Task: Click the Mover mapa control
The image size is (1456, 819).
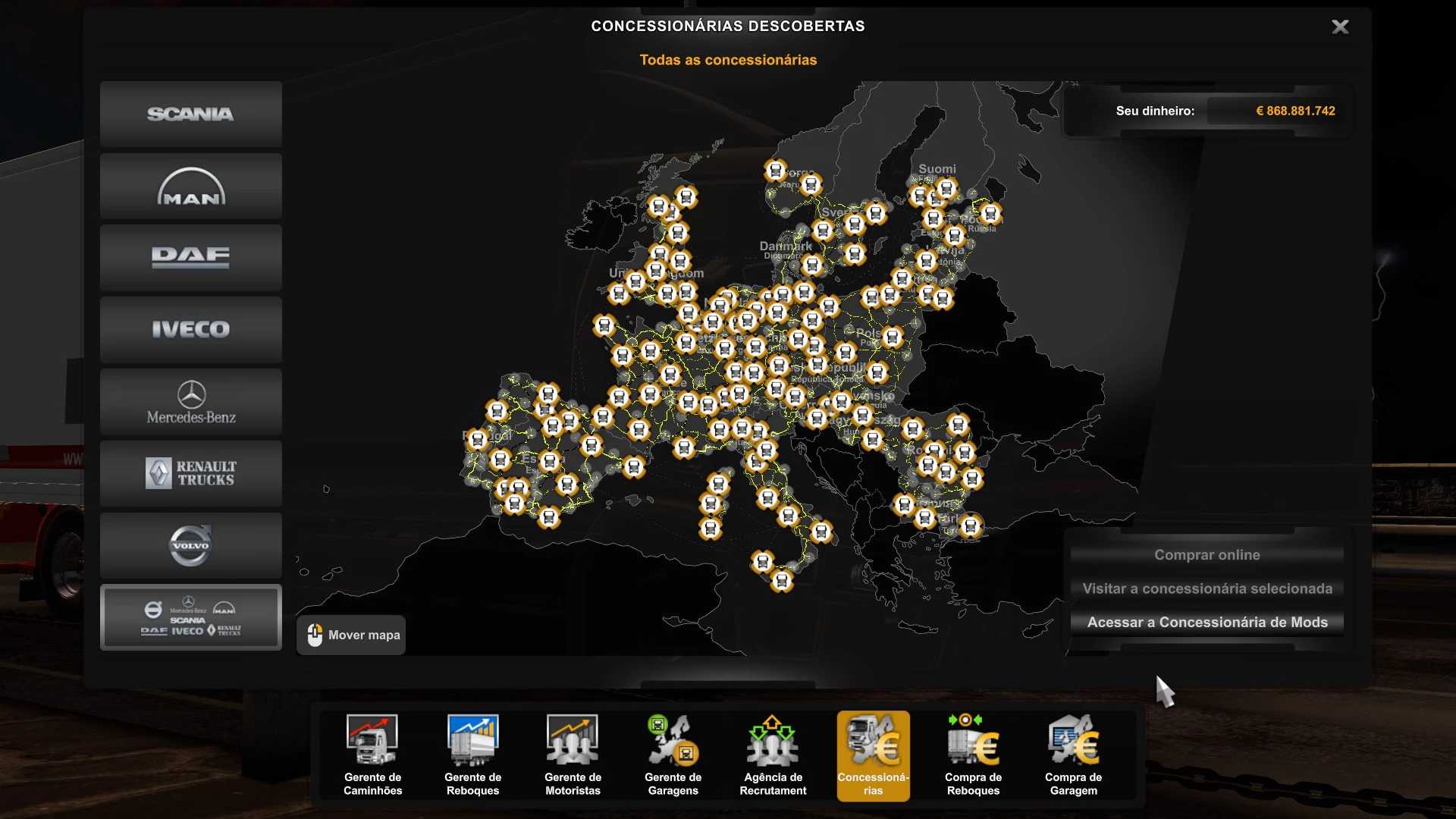Action: 351,635
